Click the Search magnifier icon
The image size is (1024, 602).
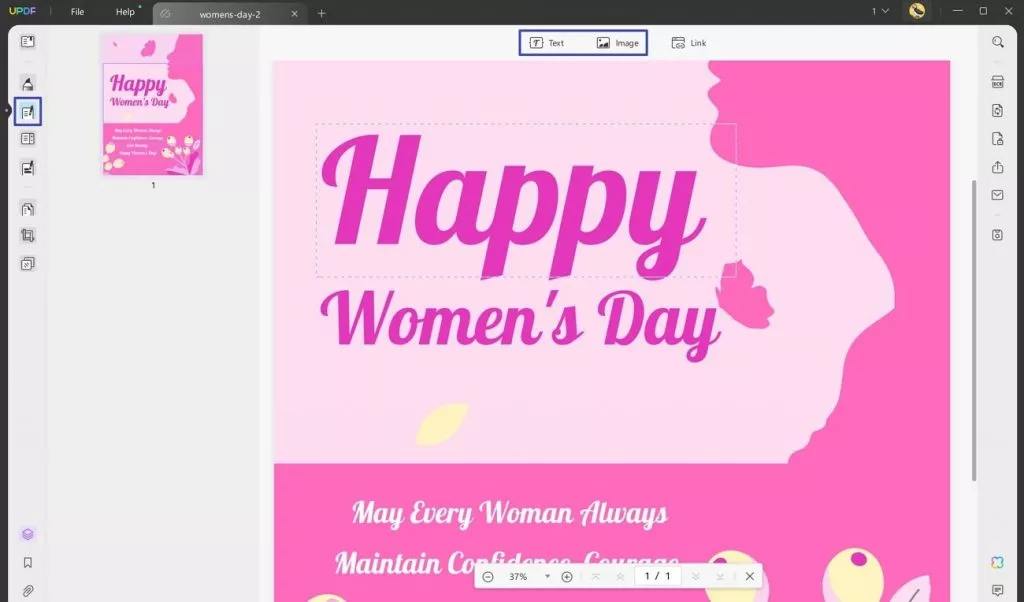tap(997, 42)
